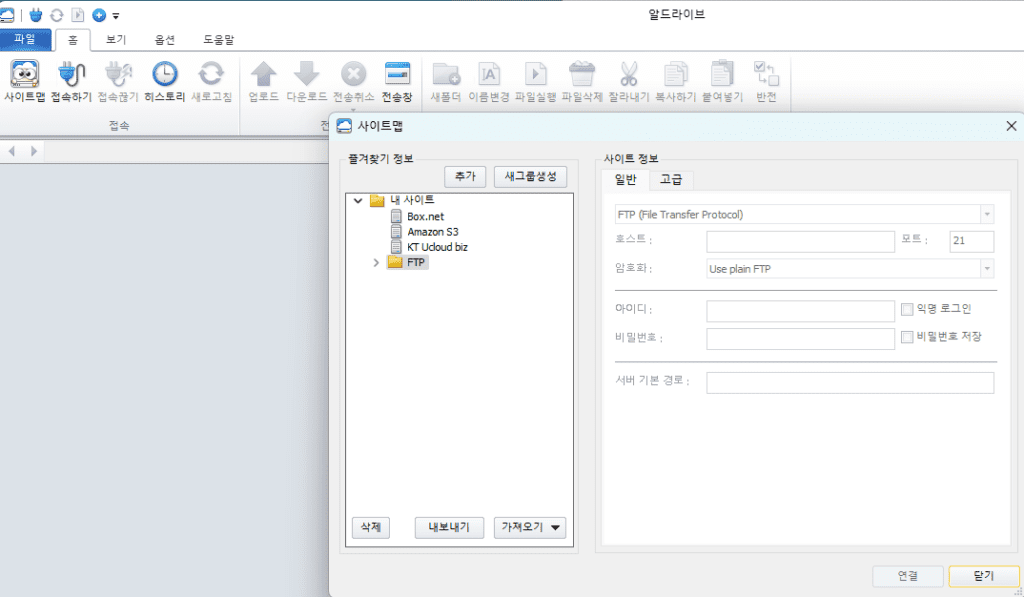
Task: Switch to the 옵션 ribbon tab
Action: point(165,40)
